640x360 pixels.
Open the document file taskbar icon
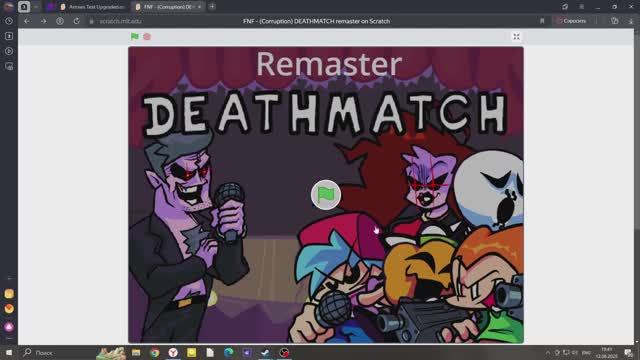[x=210, y=352]
